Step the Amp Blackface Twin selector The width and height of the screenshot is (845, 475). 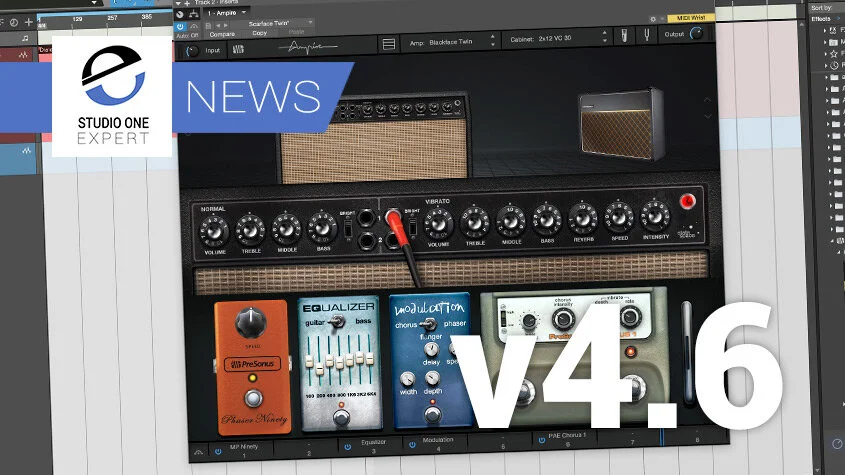pyautogui.click(x=493, y=40)
